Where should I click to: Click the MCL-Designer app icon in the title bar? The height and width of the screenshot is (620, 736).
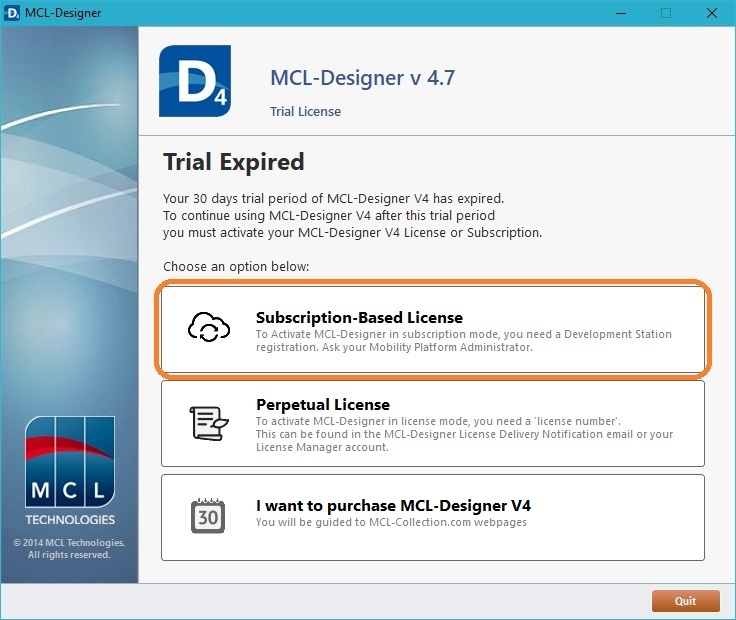pos(14,13)
